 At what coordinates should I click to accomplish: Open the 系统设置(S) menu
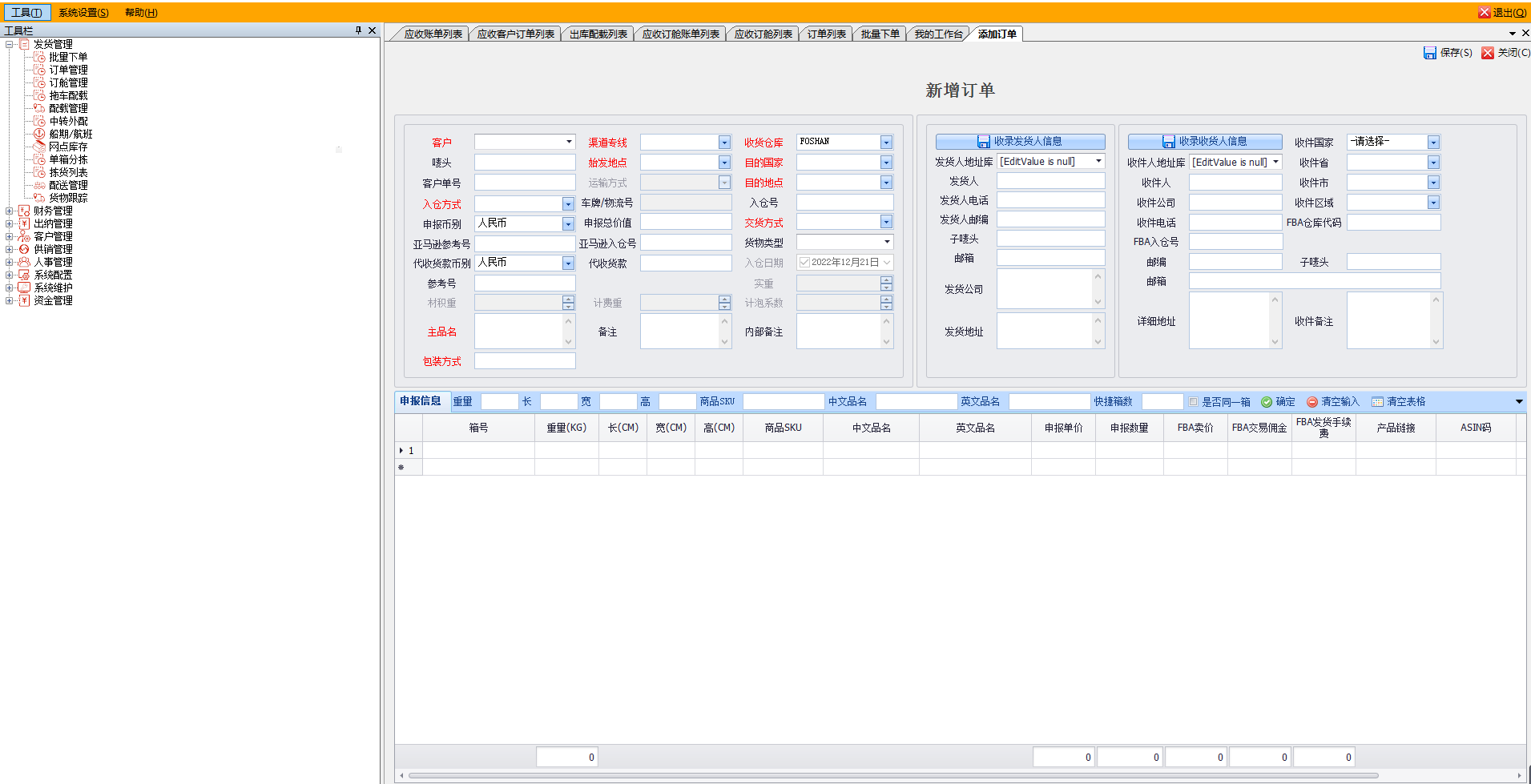[83, 12]
